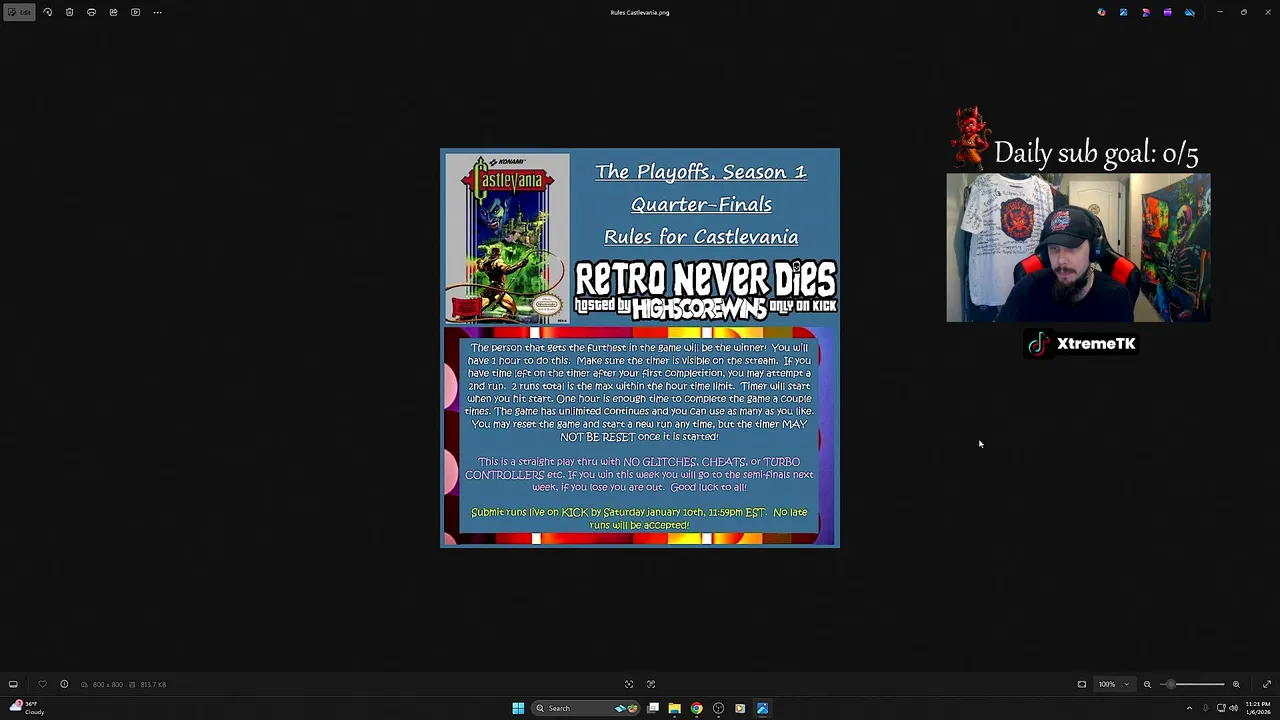The height and width of the screenshot is (720, 1280).
Task: Open the Microsoft 365 Copilot icon in title bar
Action: 1101,12
